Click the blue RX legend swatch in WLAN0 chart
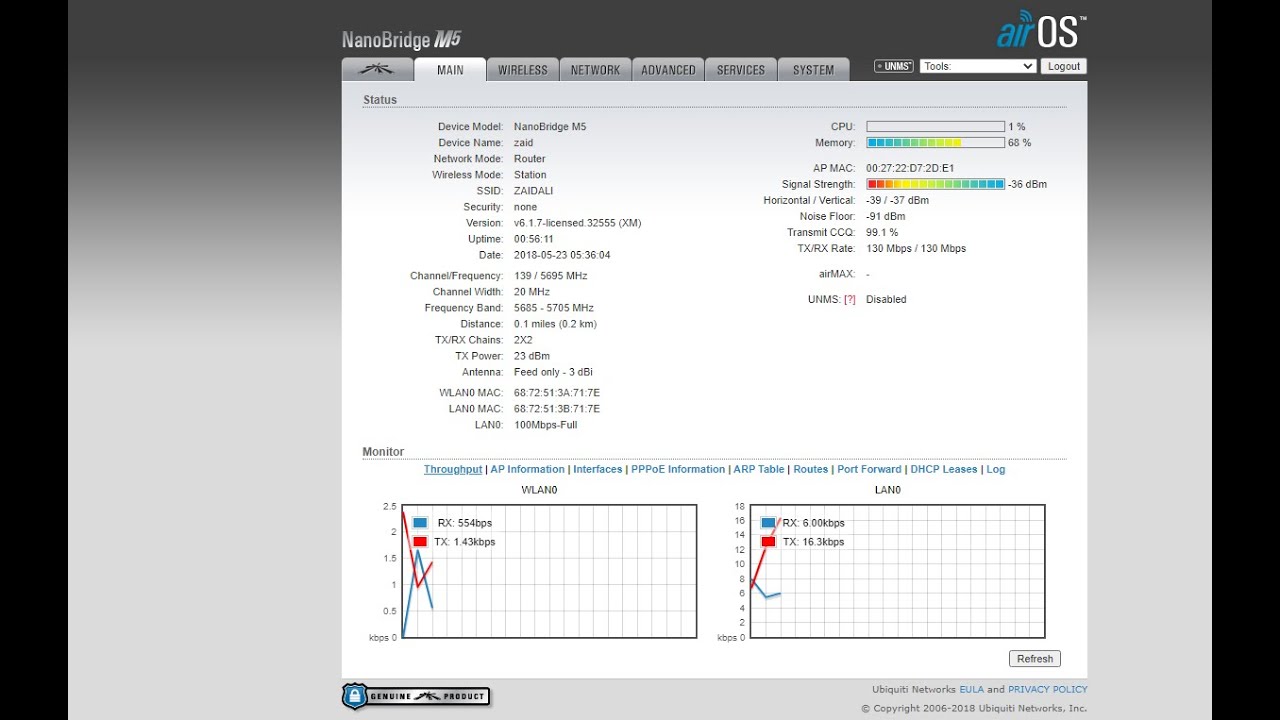1280x720 pixels. [420, 523]
